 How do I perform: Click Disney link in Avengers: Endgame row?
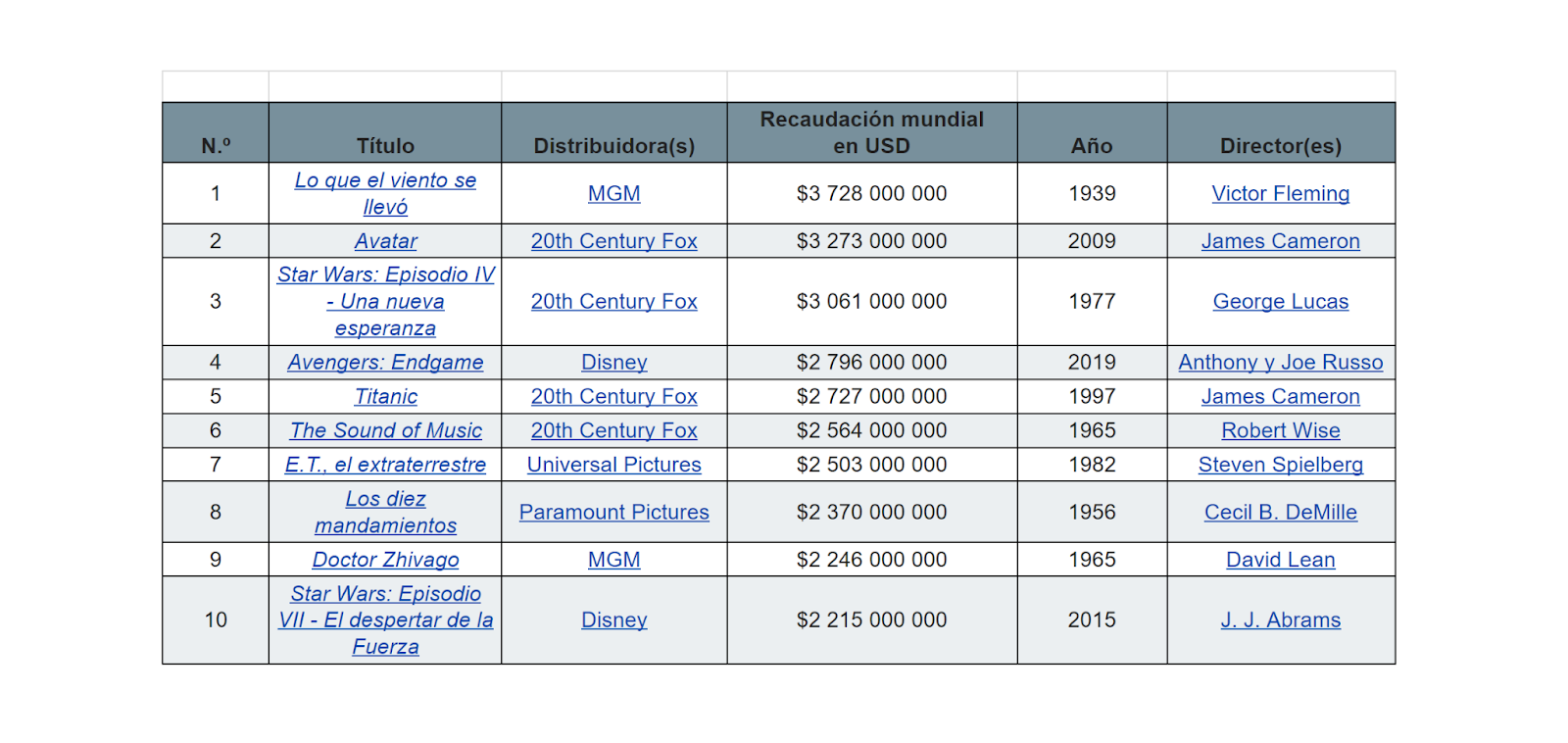click(x=614, y=363)
